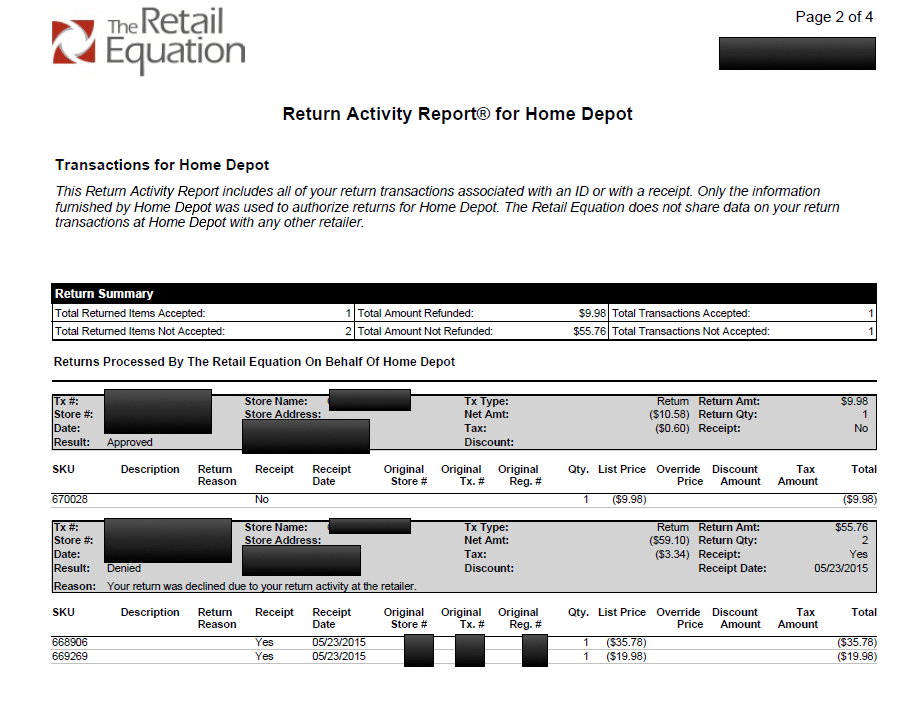The width and height of the screenshot is (908, 717).
Task: Select the ($35.78) list price for SKU 668906
Action: (x=626, y=642)
